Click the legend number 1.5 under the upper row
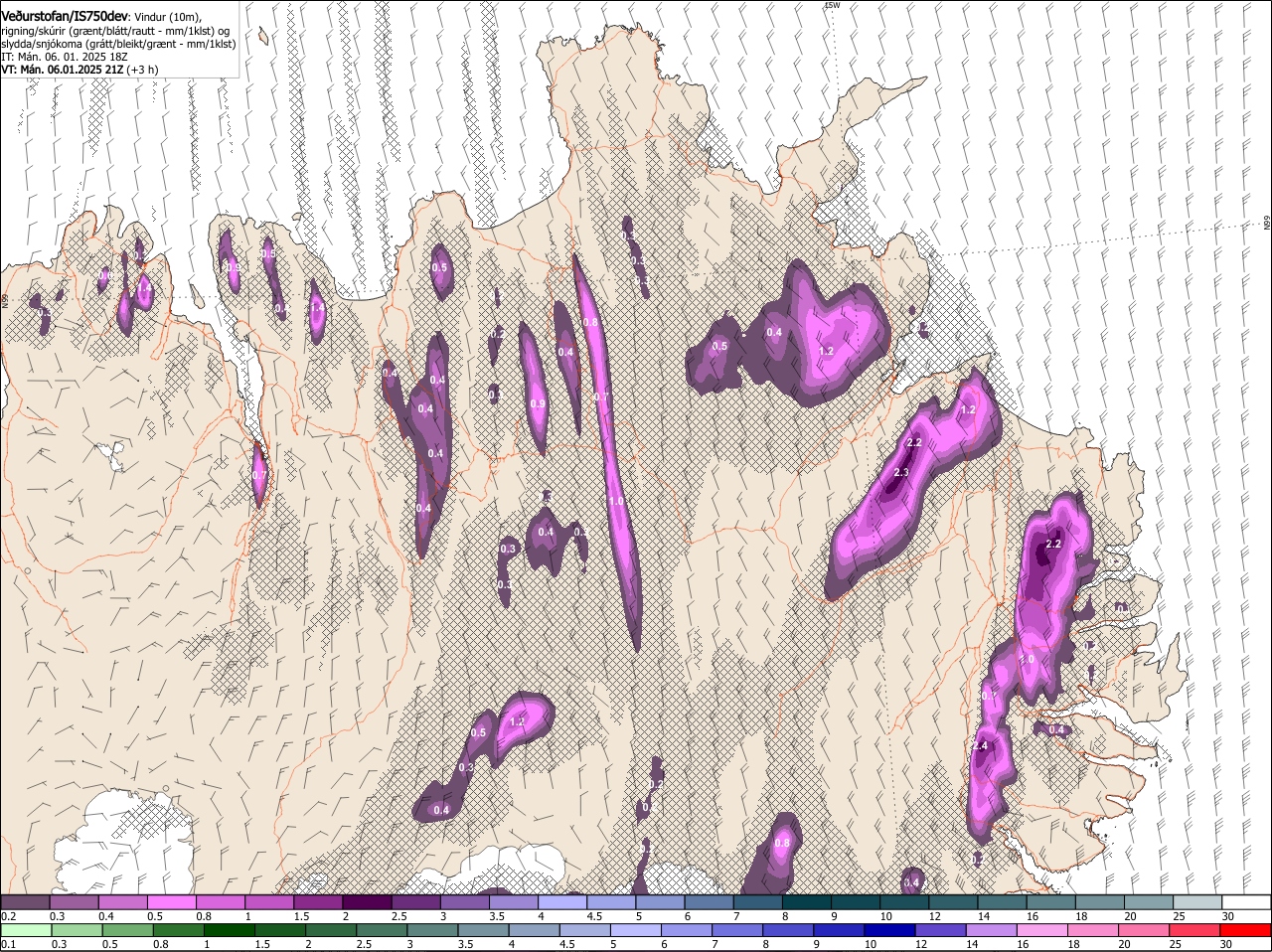Viewport: 1272px width, 952px height. point(300,915)
